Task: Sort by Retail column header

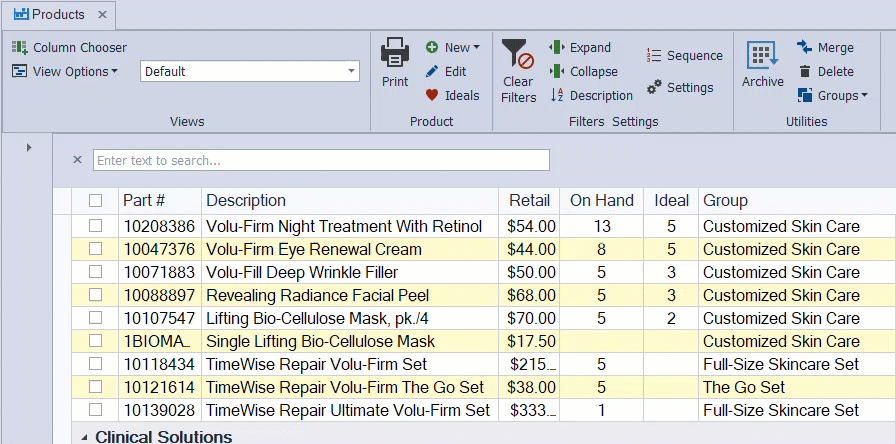Action: pos(529,201)
